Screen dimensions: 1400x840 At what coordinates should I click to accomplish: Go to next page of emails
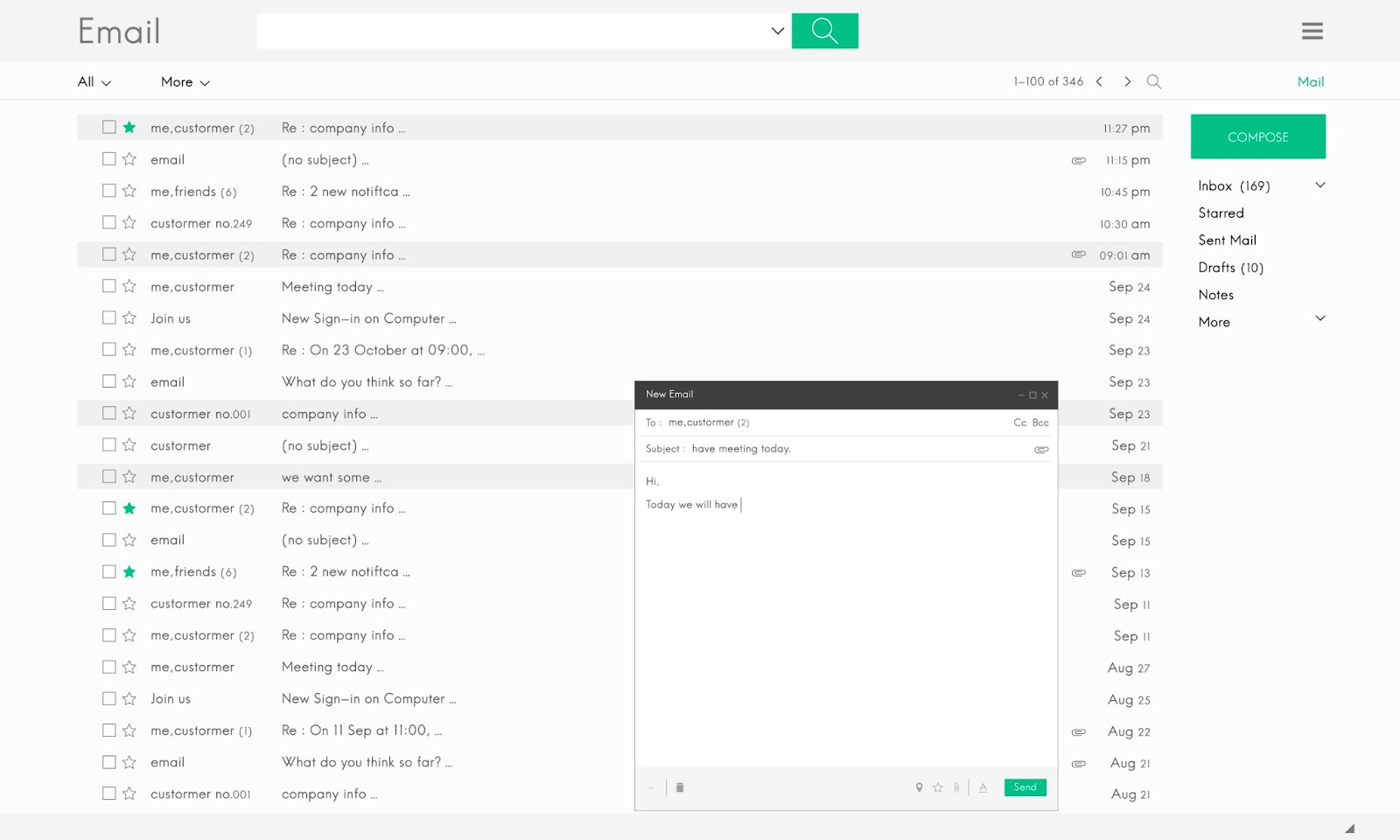[x=1128, y=80]
